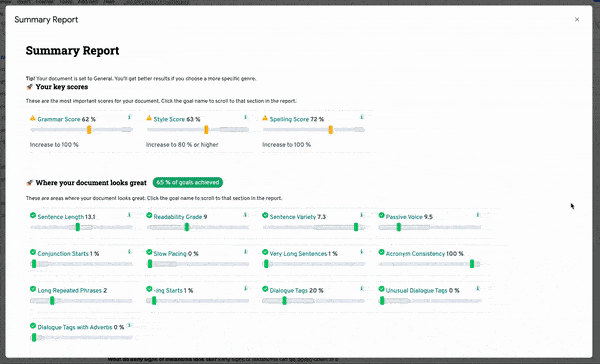This screenshot has width=600, height=364.
Task: Click the info icon beside Dialogue Tags 20 %
Action: pyautogui.click(x=362, y=288)
